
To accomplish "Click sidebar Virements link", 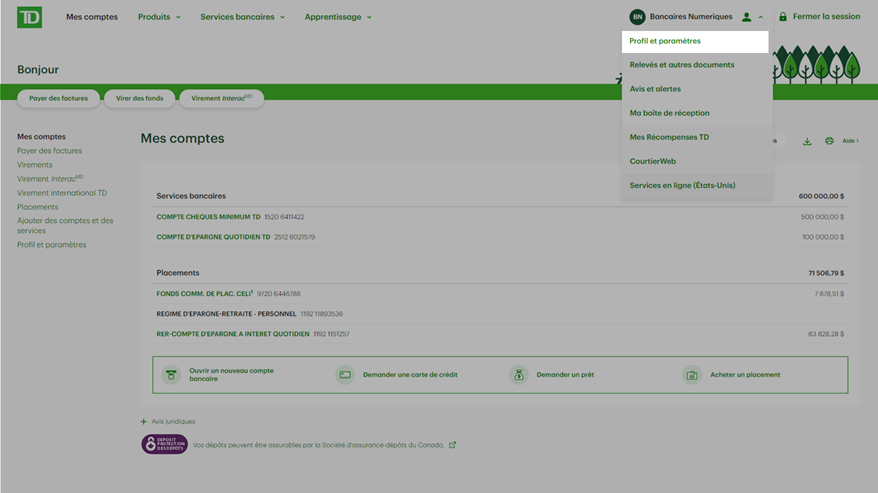I will click(x=35, y=165).
